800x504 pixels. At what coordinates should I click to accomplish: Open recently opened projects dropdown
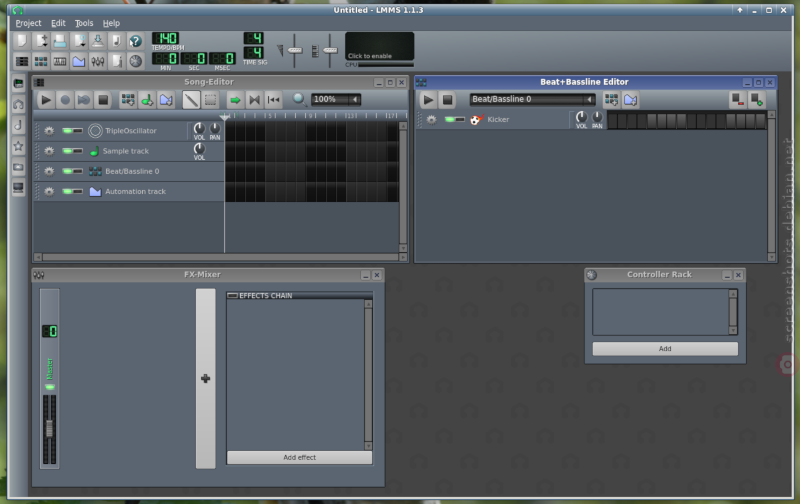[x=79, y=41]
